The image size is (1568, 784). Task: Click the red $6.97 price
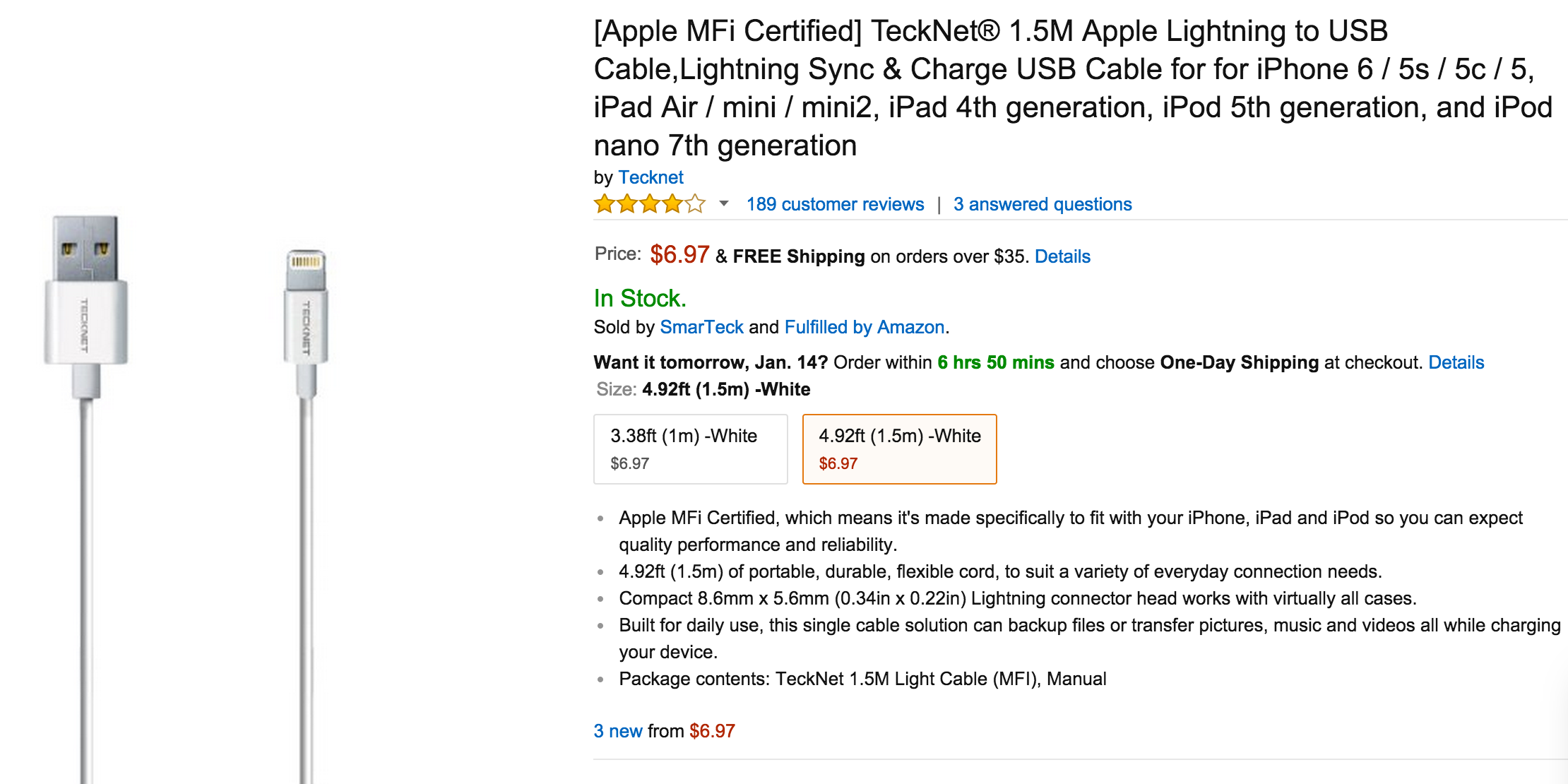(678, 255)
